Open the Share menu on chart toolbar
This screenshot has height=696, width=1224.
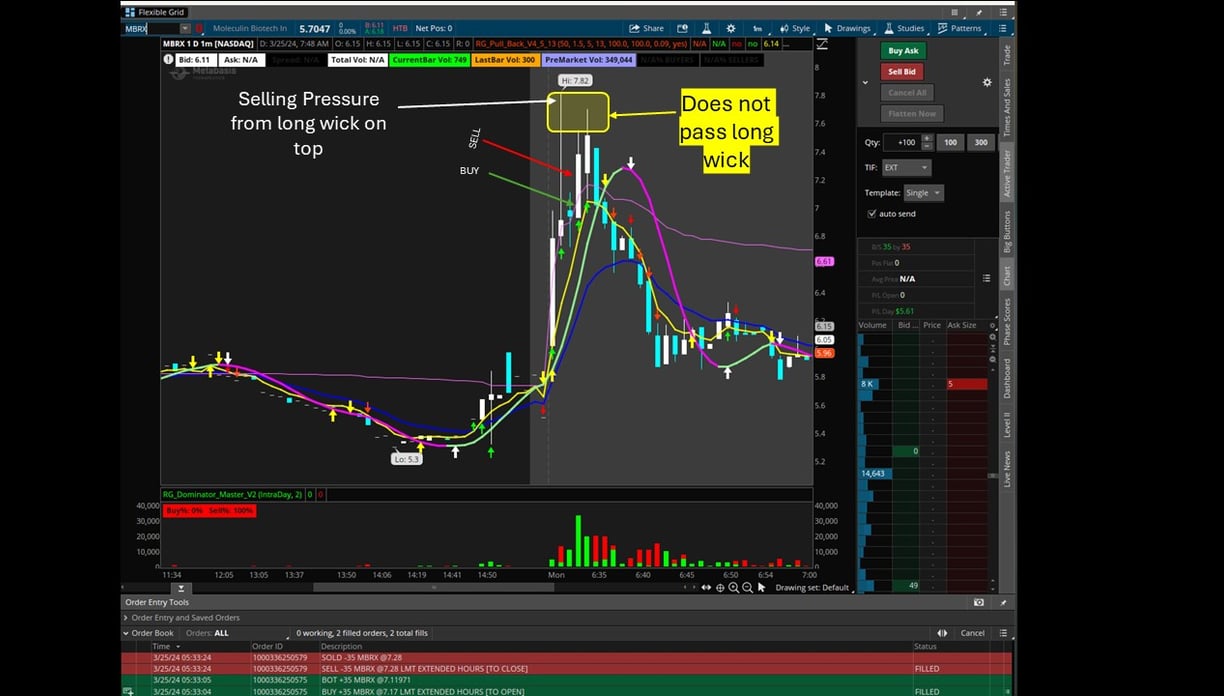(646, 28)
